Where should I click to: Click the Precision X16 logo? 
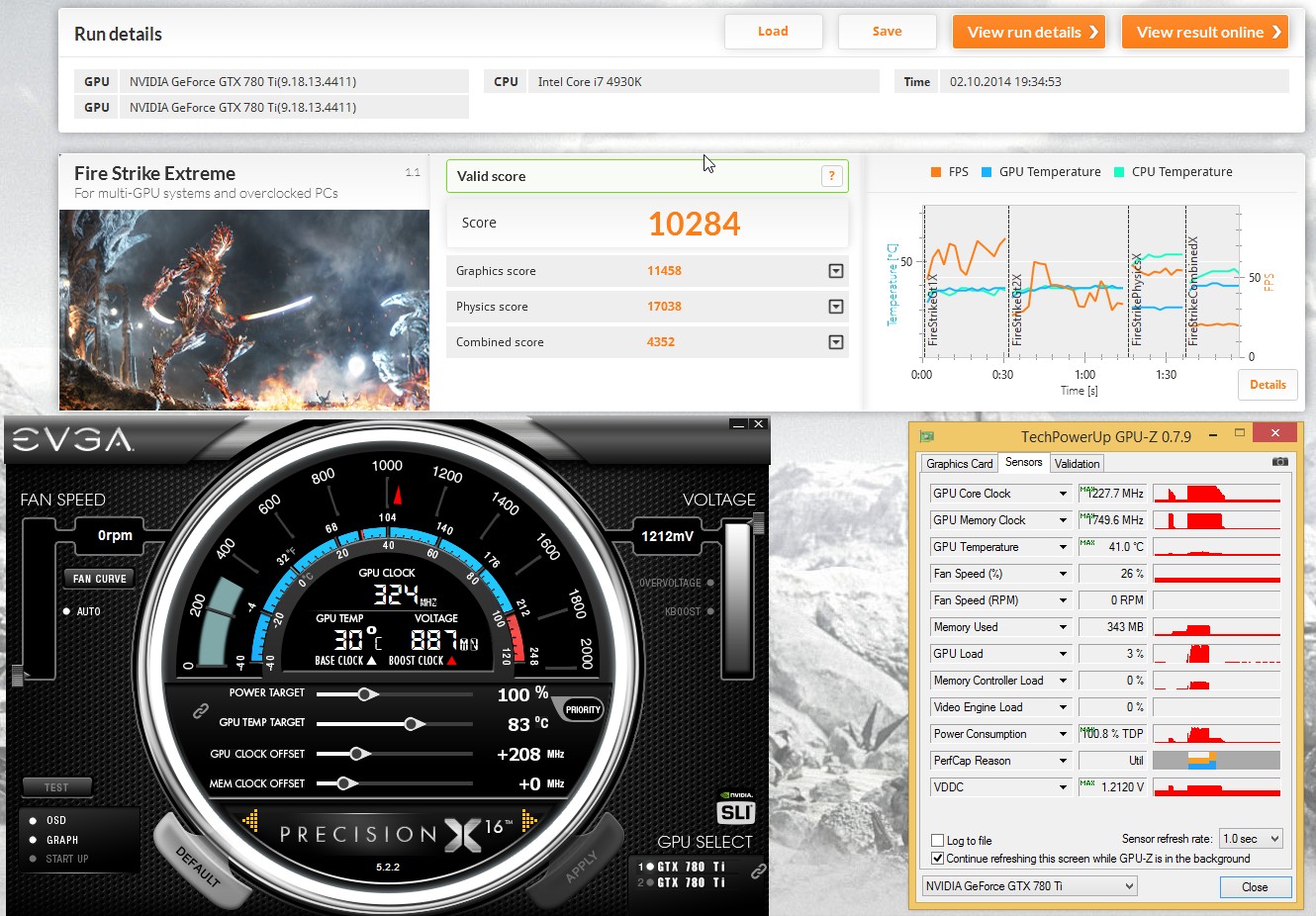click(x=396, y=835)
